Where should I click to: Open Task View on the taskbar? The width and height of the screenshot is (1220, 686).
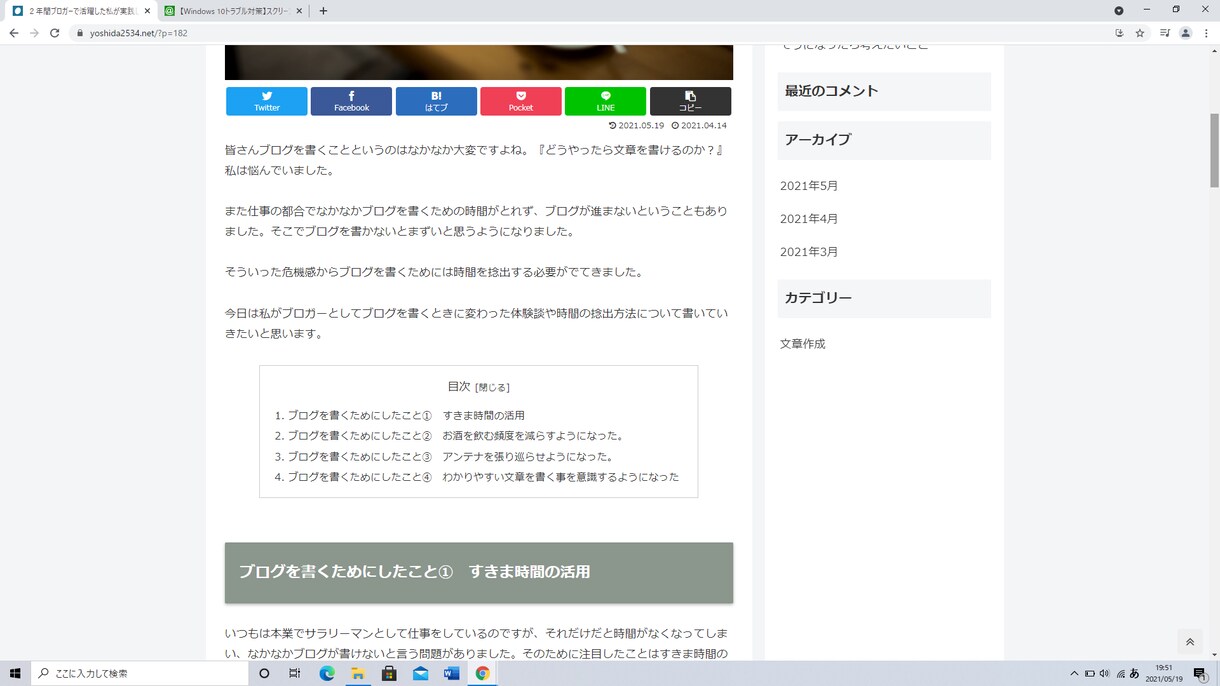coord(294,673)
